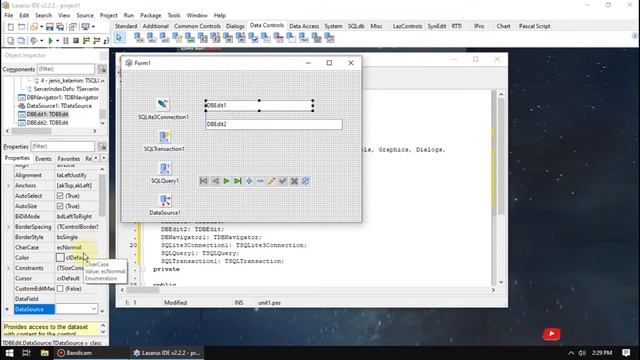Screen dimensions: 640x360
Task: Click the Step Into debug icon
Action: [86, 41]
